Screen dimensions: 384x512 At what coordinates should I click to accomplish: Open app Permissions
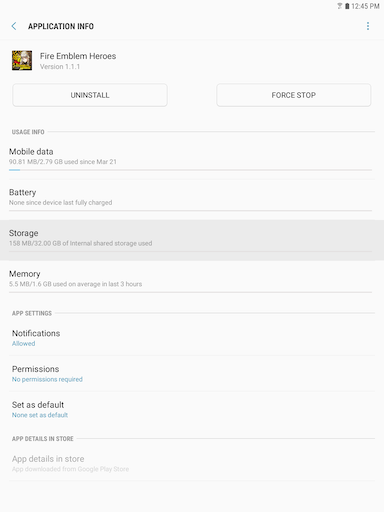point(192,373)
